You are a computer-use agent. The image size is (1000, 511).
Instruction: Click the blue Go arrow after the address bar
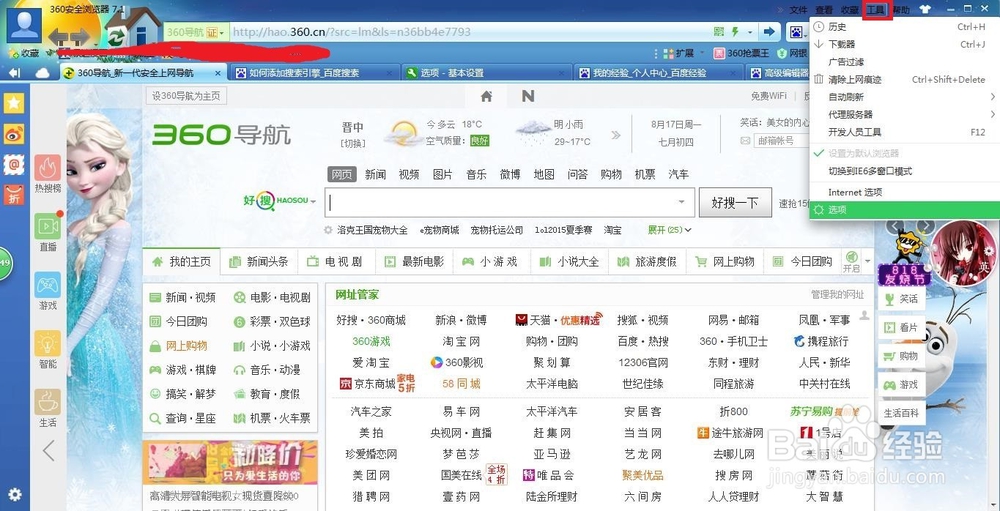coord(769,31)
